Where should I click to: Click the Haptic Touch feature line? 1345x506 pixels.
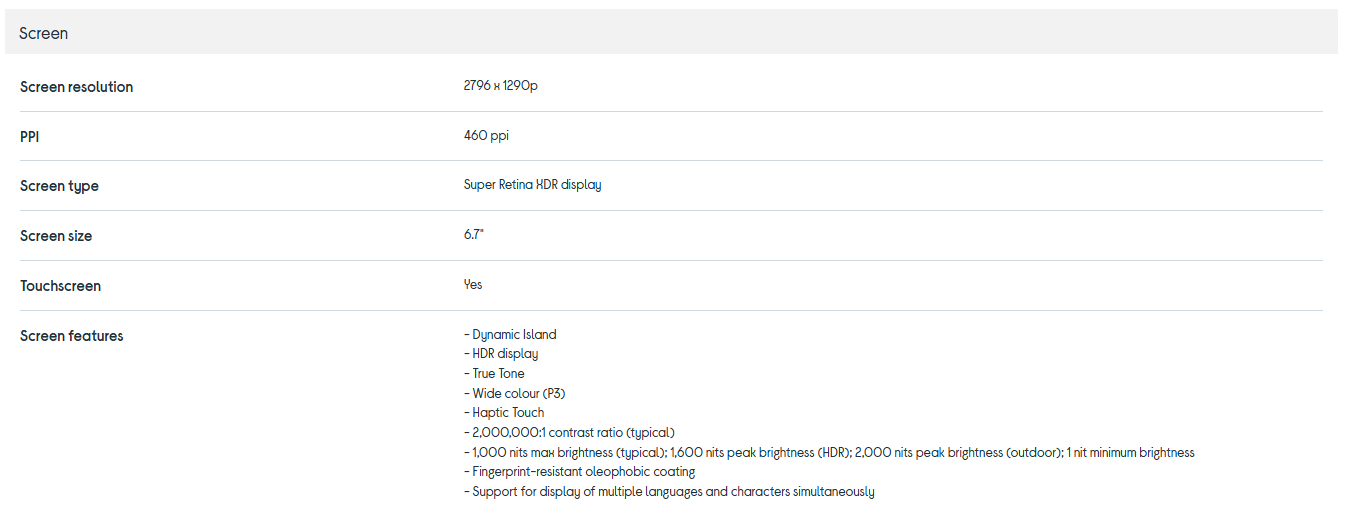504,413
